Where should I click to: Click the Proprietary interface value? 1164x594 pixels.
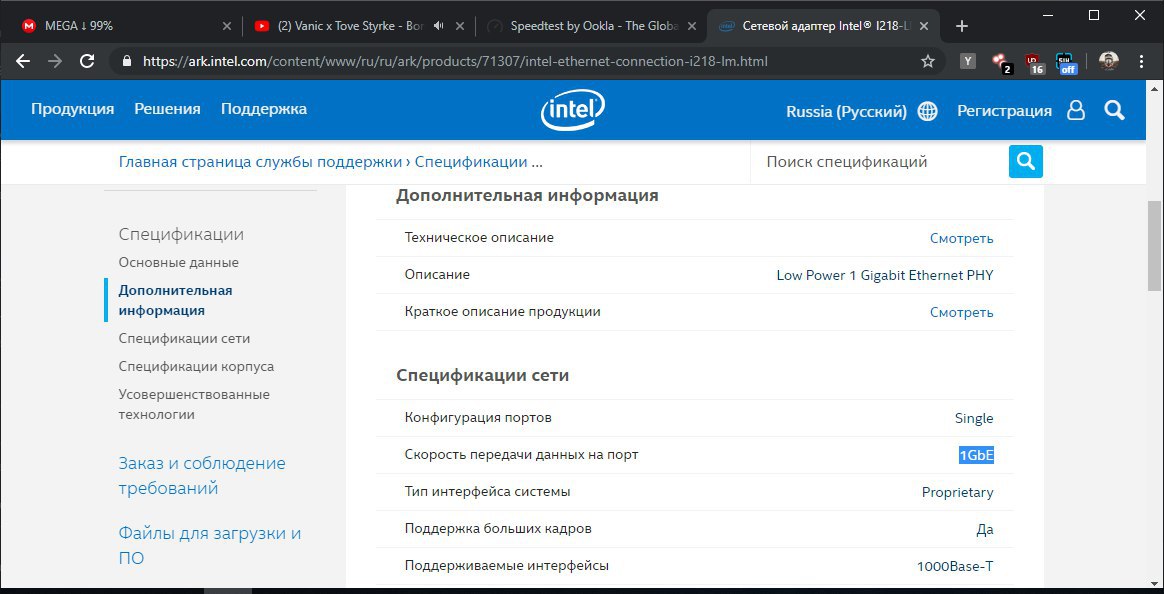[x=958, y=492]
